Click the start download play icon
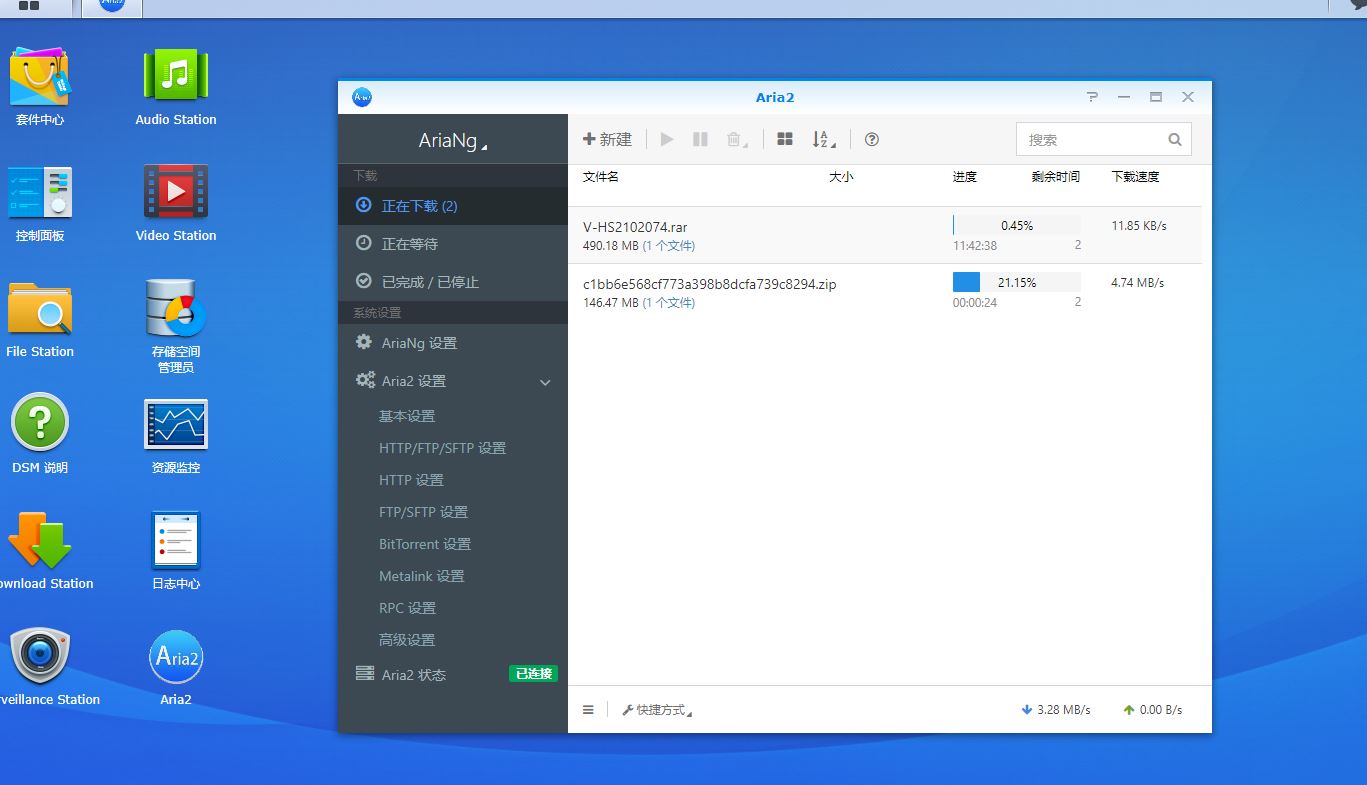 667,140
